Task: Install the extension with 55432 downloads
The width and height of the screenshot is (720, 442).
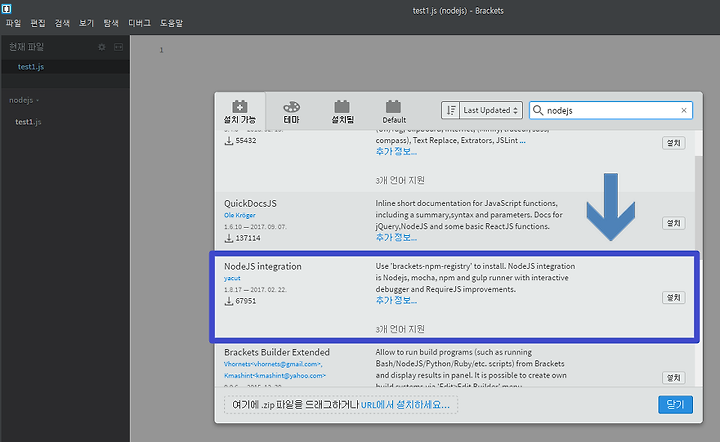Action: [x=673, y=143]
